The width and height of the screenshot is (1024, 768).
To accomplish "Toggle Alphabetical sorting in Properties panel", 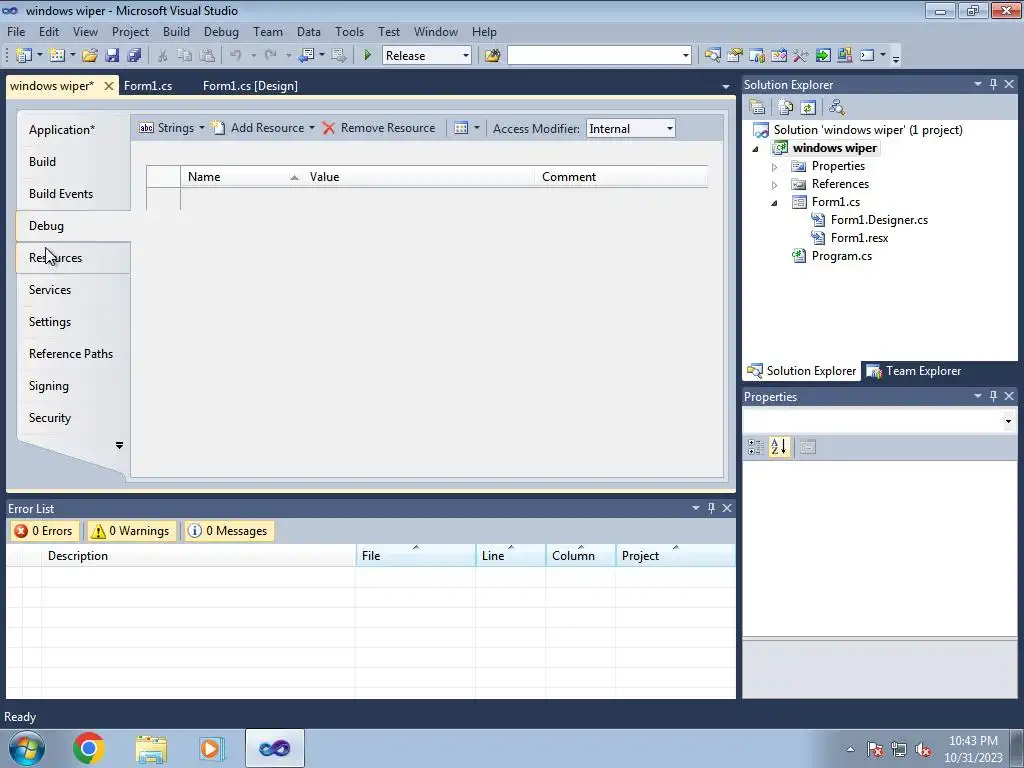I will (x=779, y=447).
